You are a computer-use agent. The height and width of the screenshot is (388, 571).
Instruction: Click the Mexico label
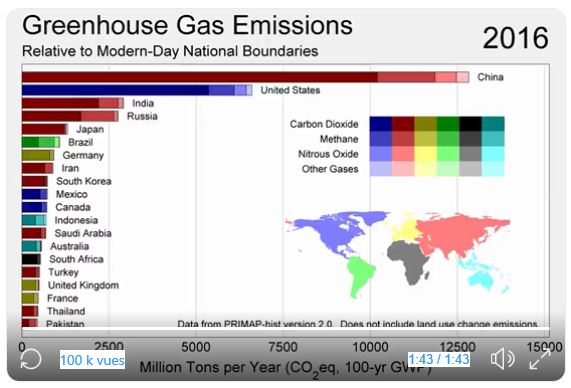[71, 194]
